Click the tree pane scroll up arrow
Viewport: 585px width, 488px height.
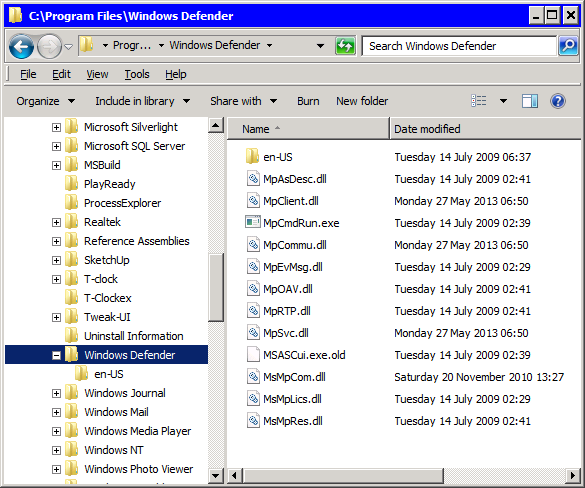pyautogui.click(x=216, y=125)
